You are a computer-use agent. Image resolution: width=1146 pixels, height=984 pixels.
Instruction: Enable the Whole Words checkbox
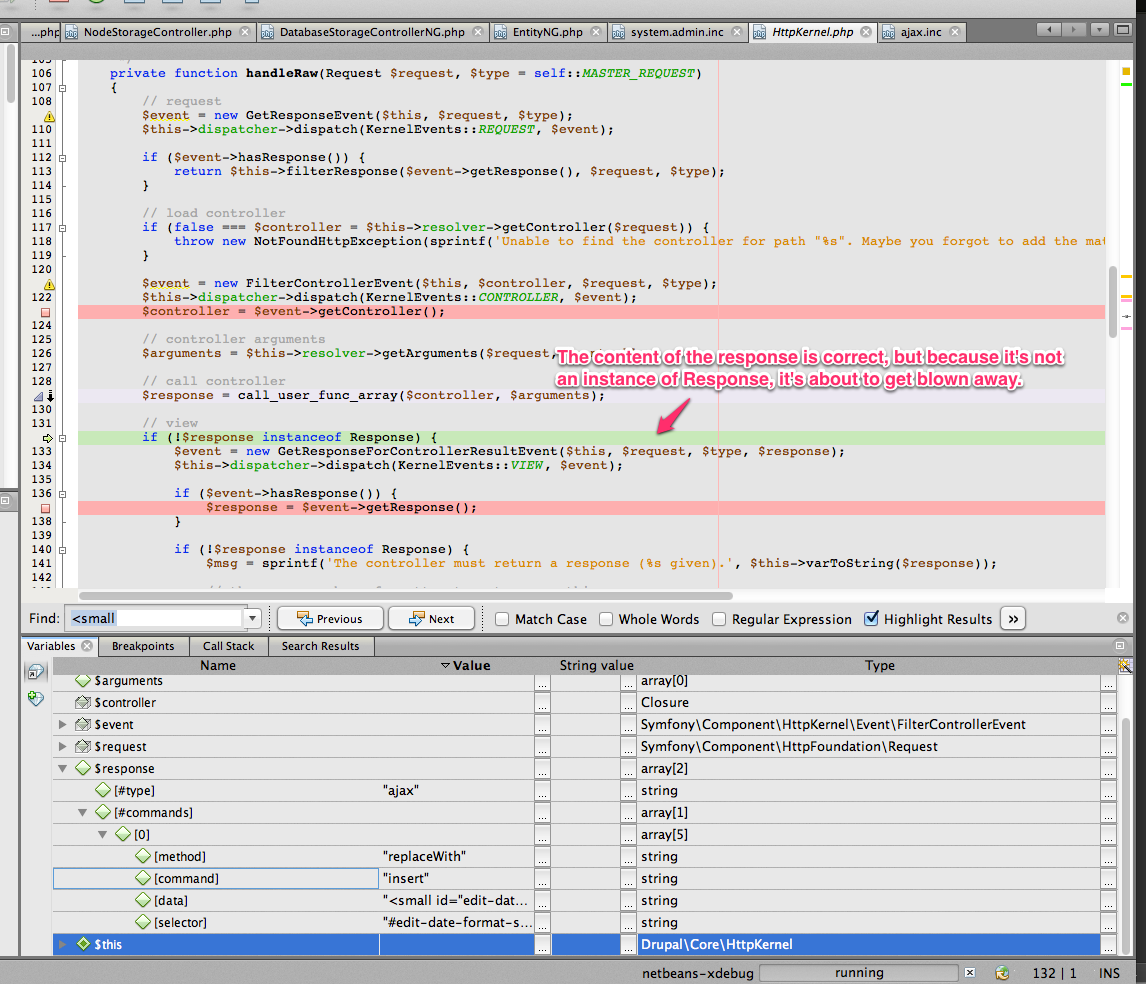click(x=606, y=619)
